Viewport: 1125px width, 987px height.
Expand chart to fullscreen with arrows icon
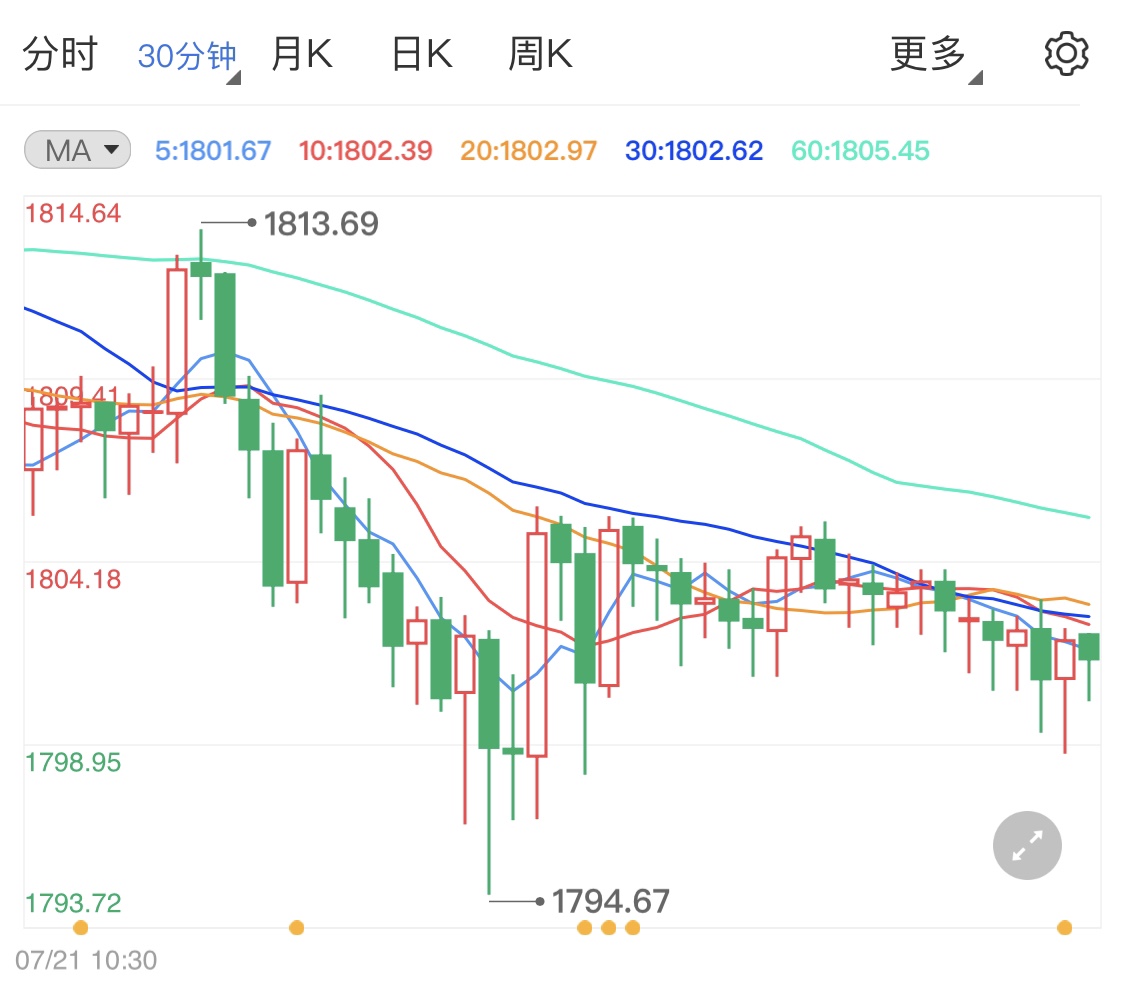pos(1026,845)
